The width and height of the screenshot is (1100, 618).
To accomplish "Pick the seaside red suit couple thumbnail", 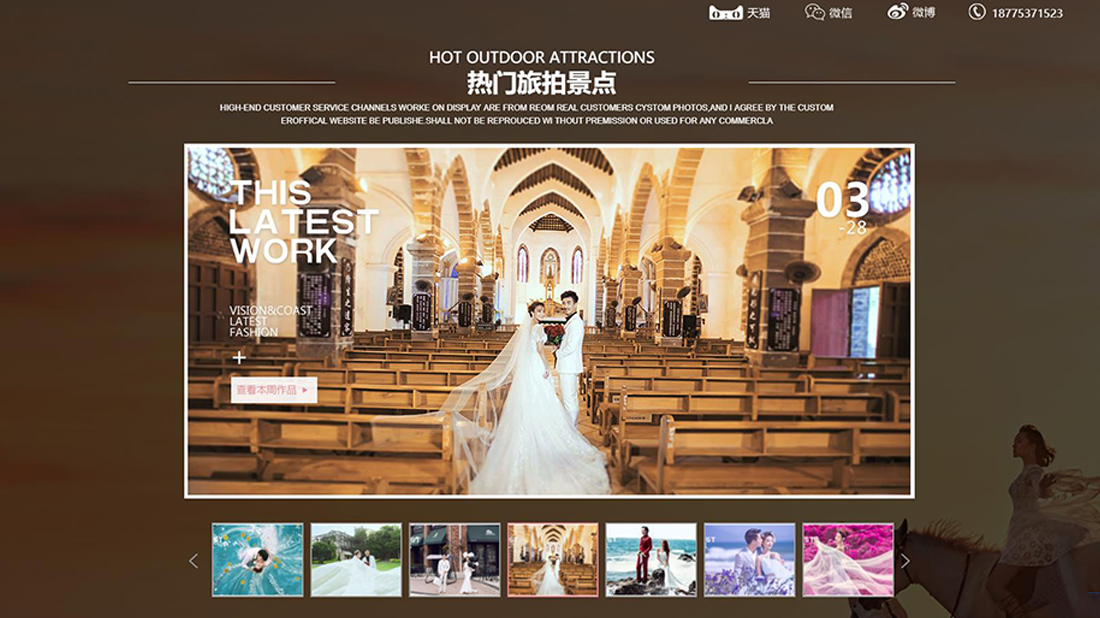I will pyautogui.click(x=651, y=560).
